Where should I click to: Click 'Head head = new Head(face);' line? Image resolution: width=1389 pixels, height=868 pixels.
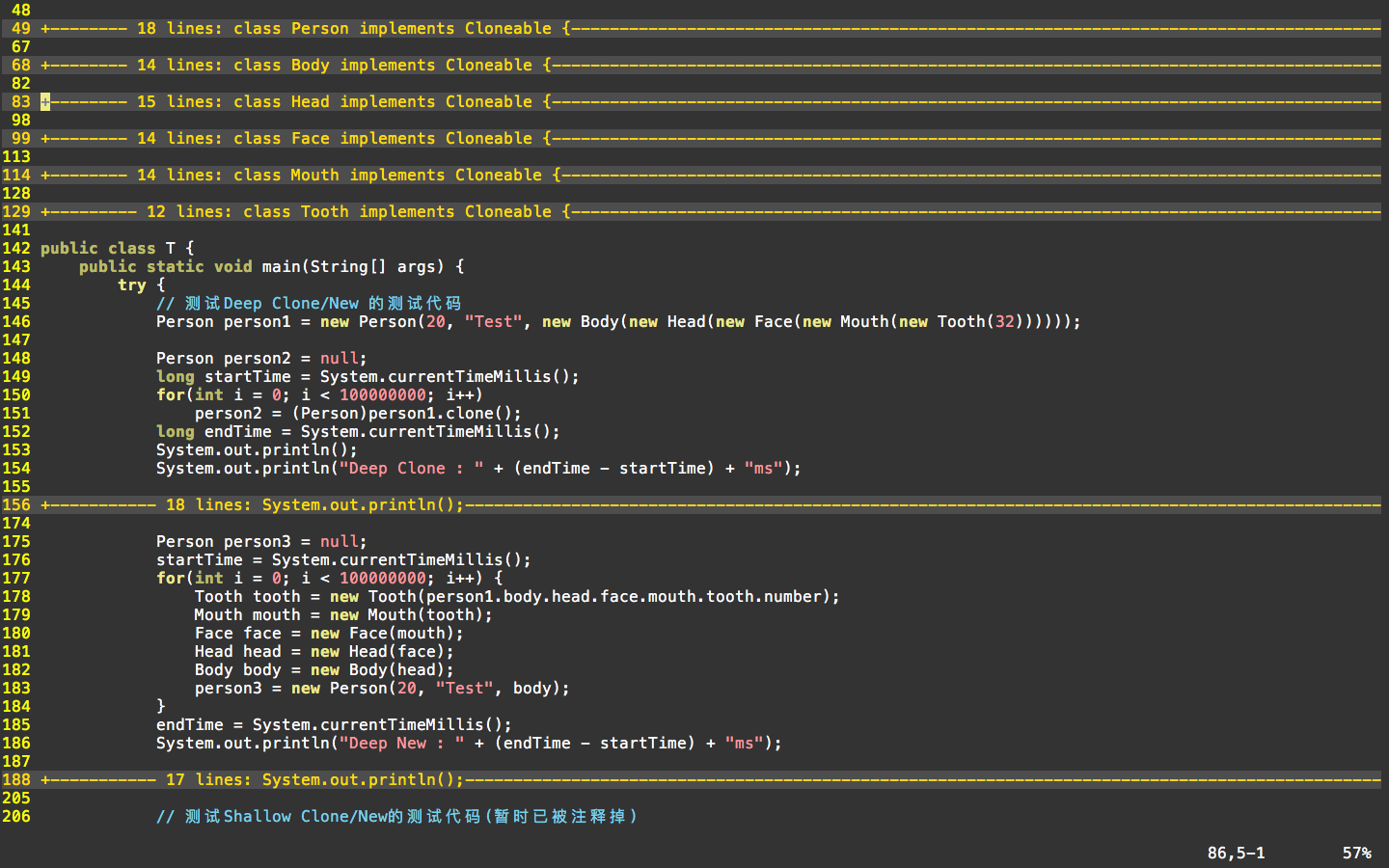pos(325,652)
